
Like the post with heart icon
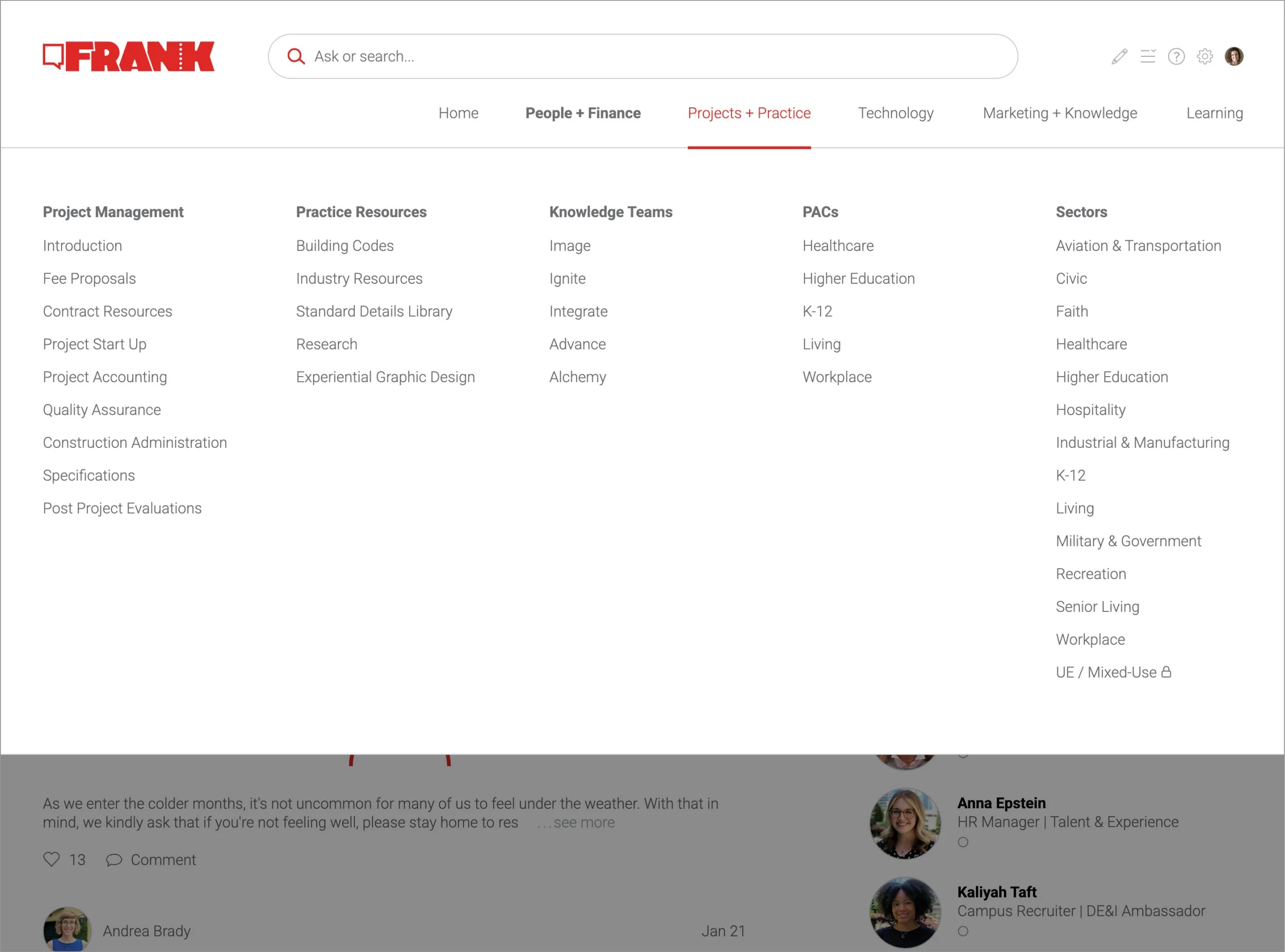tap(52, 859)
